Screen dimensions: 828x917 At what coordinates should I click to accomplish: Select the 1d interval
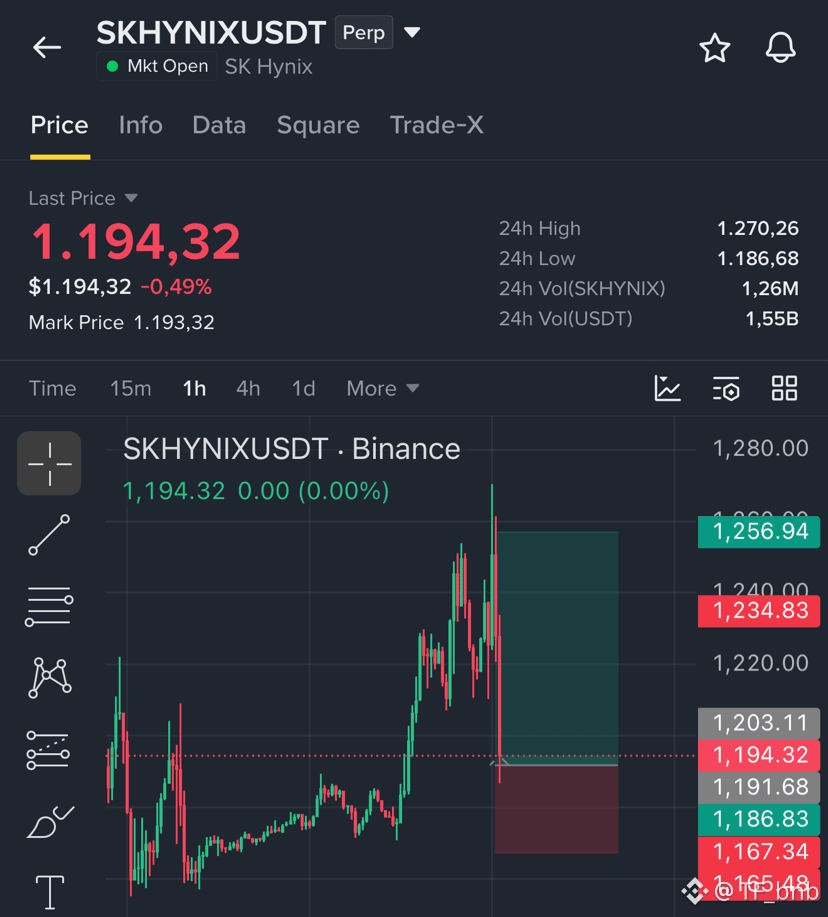pyautogui.click(x=303, y=388)
